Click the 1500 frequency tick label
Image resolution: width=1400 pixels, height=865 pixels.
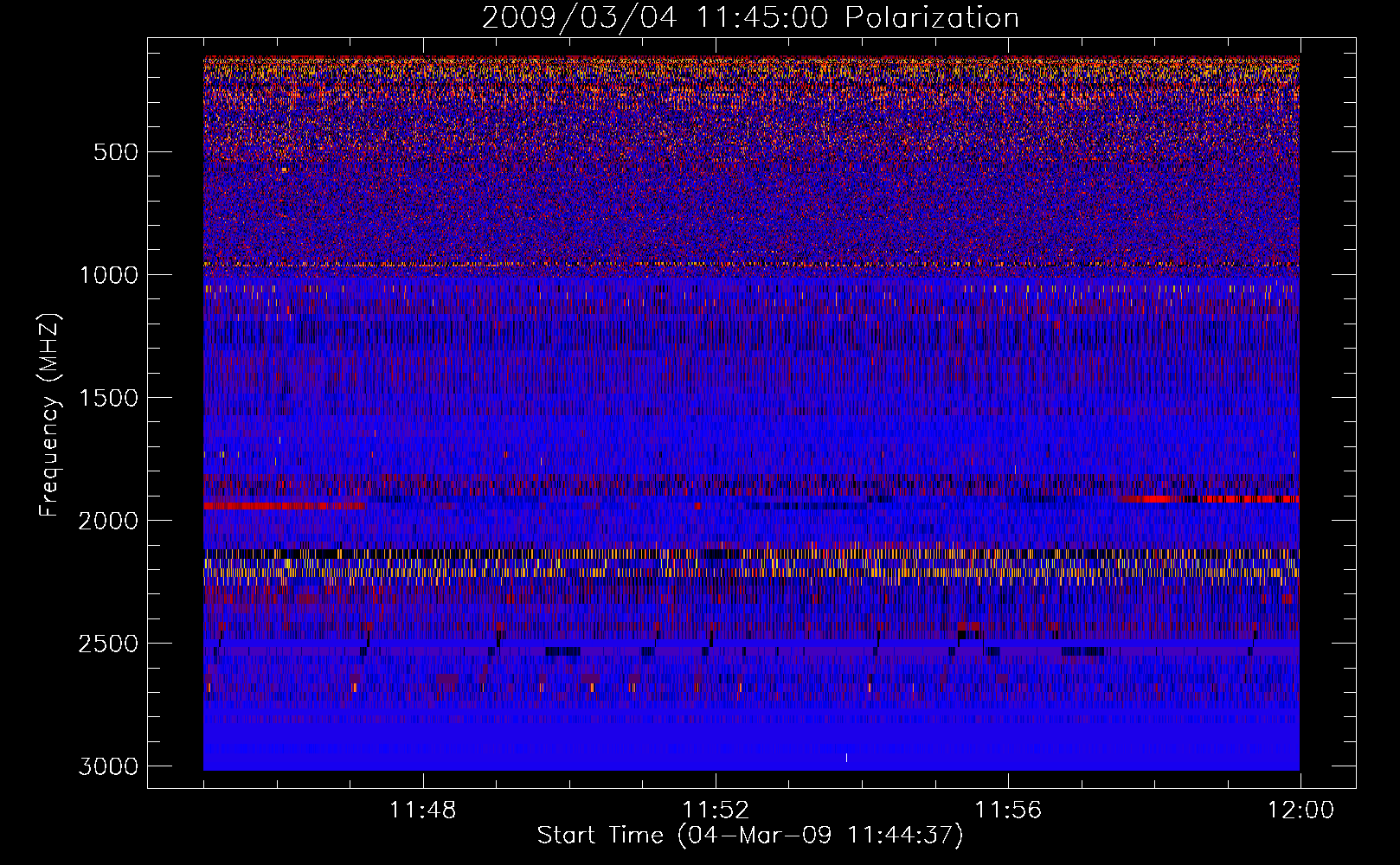tap(109, 398)
